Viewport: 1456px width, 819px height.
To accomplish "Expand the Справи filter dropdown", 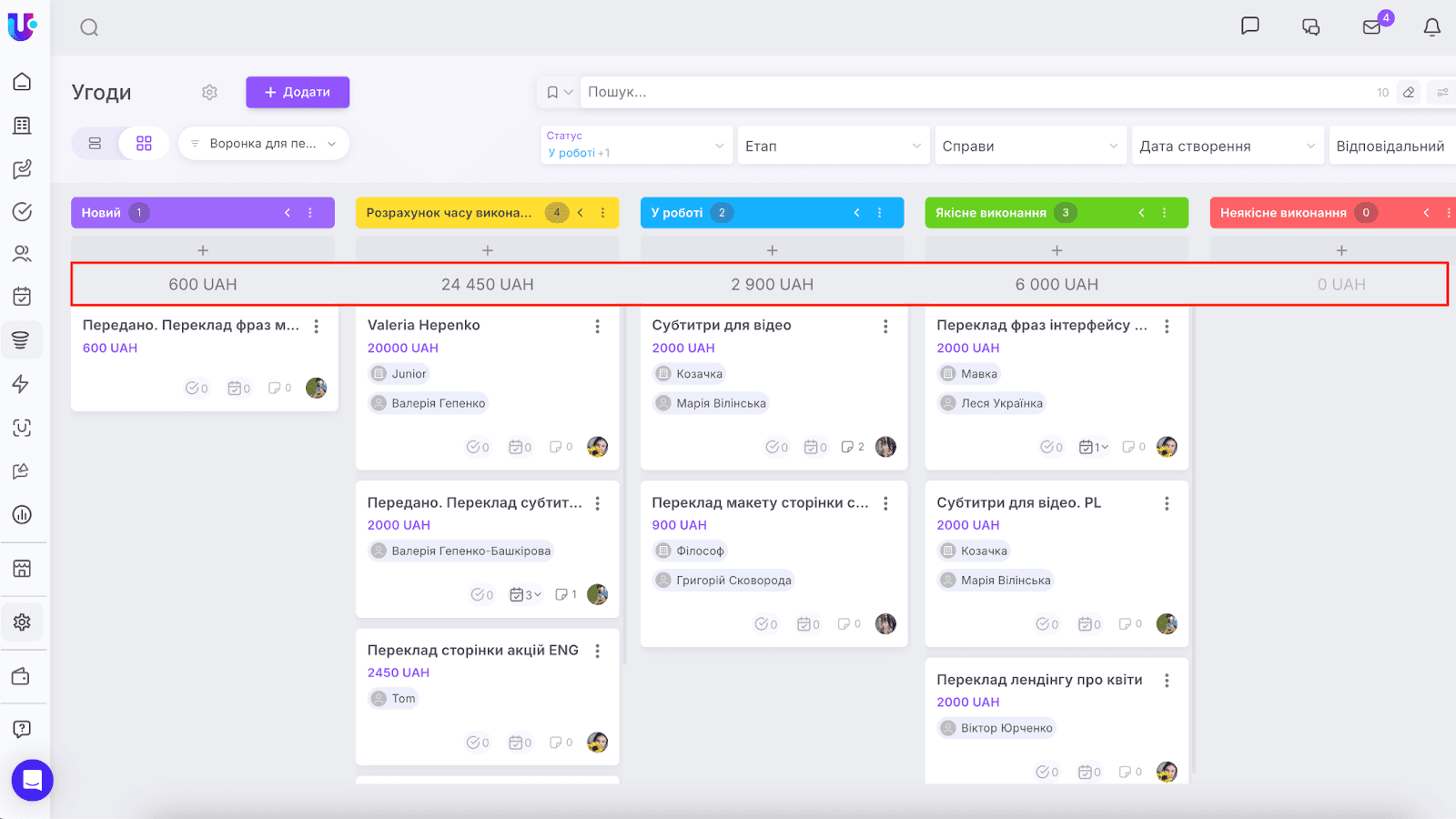I will point(1030,146).
